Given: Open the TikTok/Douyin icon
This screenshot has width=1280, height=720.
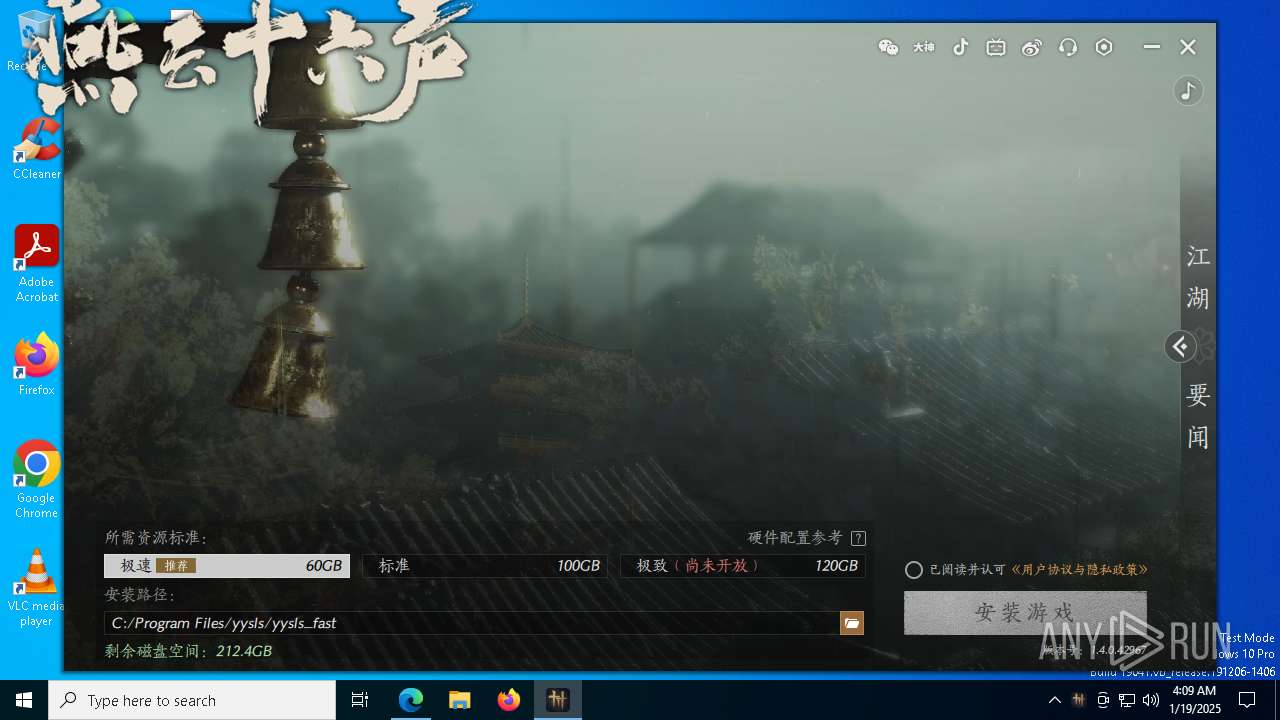Looking at the screenshot, I should (x=960, y=47).
